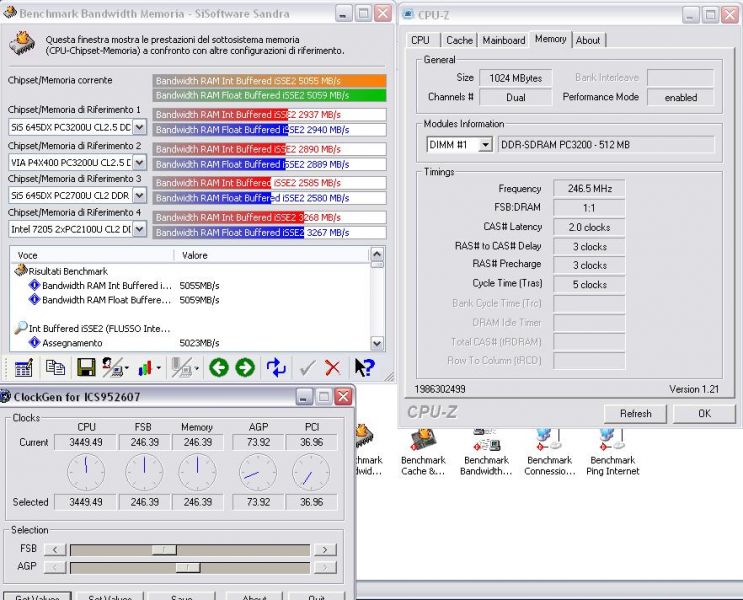Open Riferimento 1 SiS 645DX PC3200U dropdown

coord(139,127)
